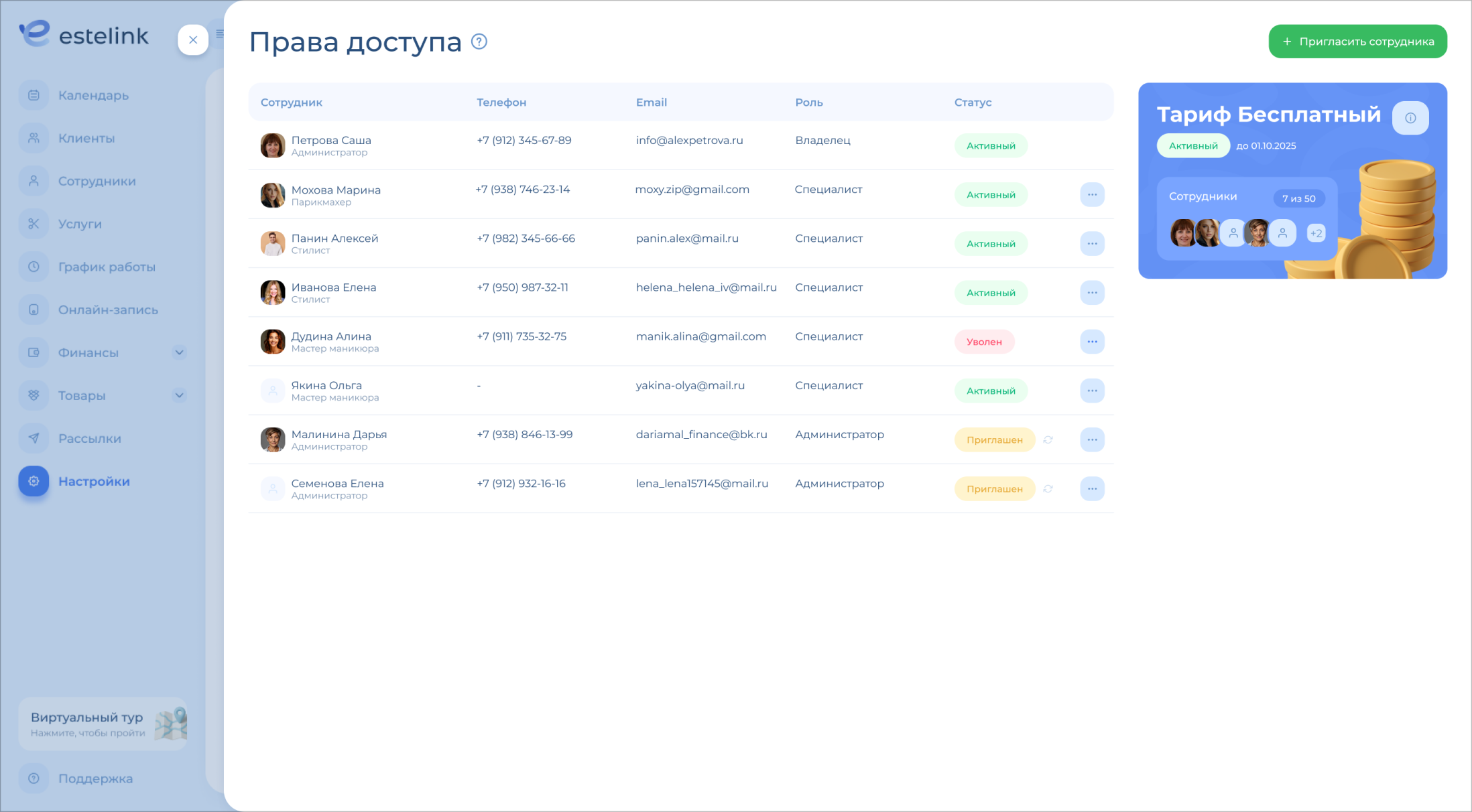Click email moxy.zip@gmail.com
Screen dimensions: 1472x812
point(692,190)
